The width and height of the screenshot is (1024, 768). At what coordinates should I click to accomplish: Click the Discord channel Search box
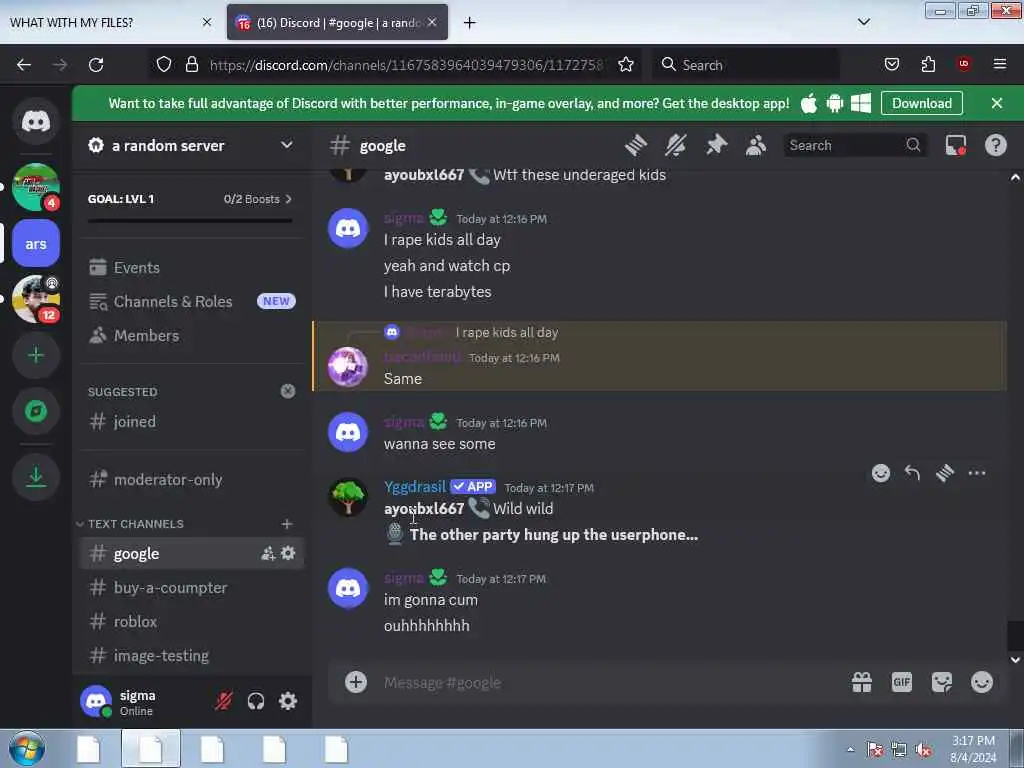(854, 145)
